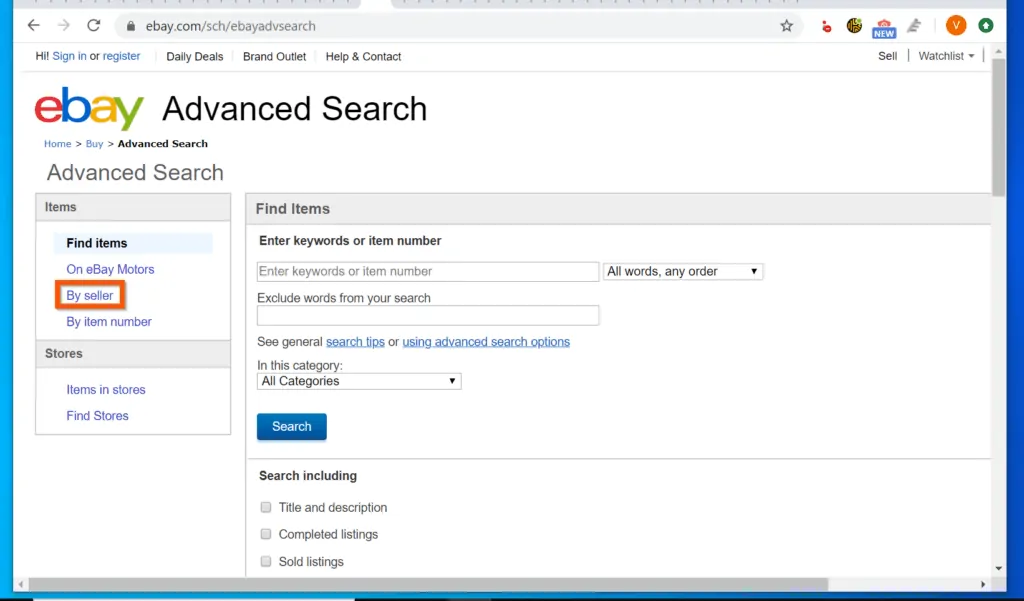Go to the Home breadcrumb

(x=57, y=144)
